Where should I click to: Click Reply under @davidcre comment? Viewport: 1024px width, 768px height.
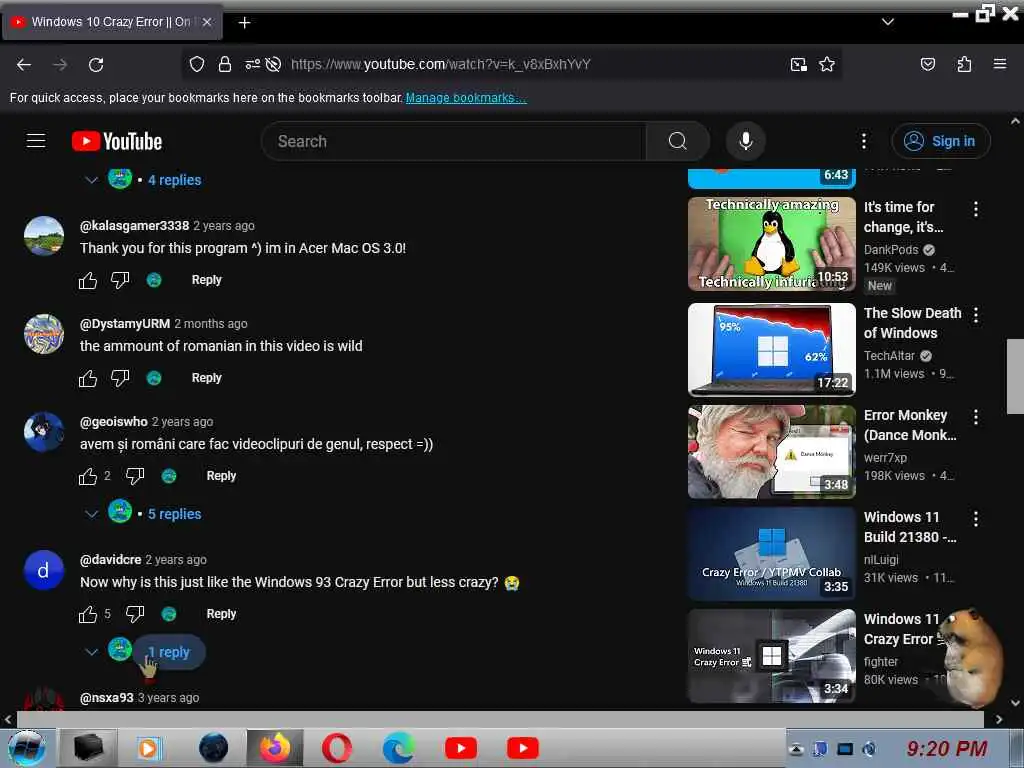pos(221,614)
